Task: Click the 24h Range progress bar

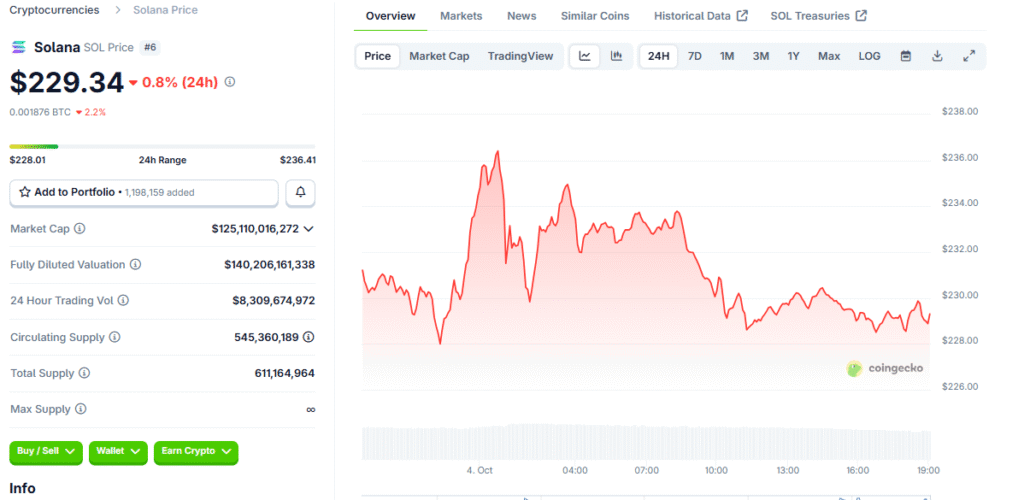Action: (x=162, y=146)
